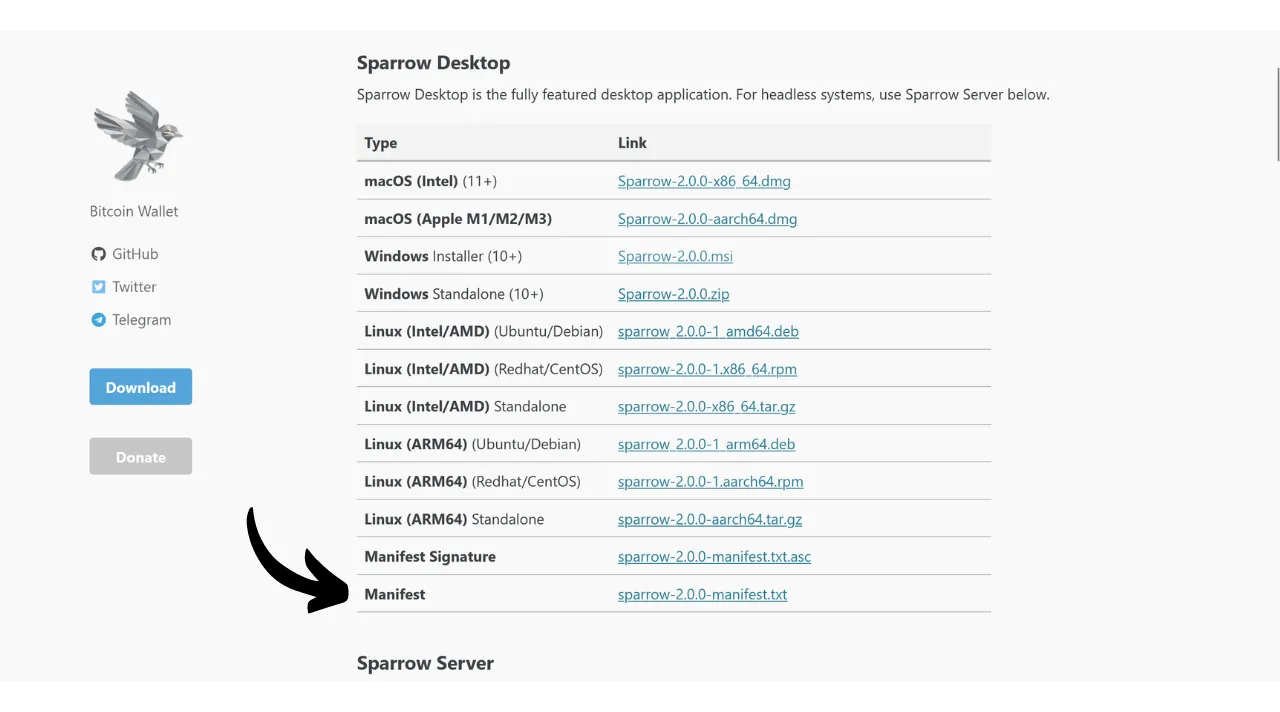Click the page vertical scrollbar
The width and height of the screenshot is (1280, 712).
point(1276,112)
